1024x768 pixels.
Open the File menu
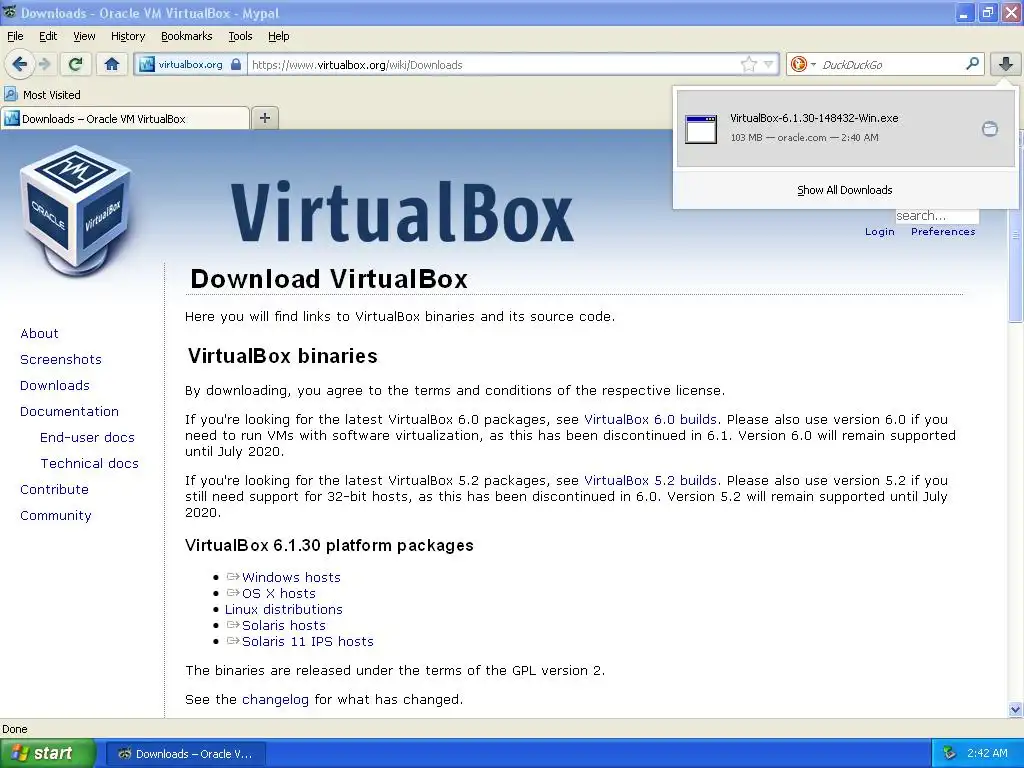(15, 36)
